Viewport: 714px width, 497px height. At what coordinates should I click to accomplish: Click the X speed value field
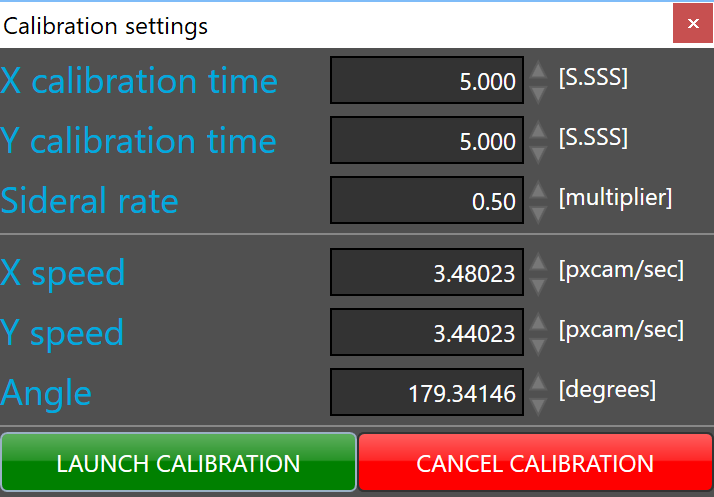click(427, 273)
